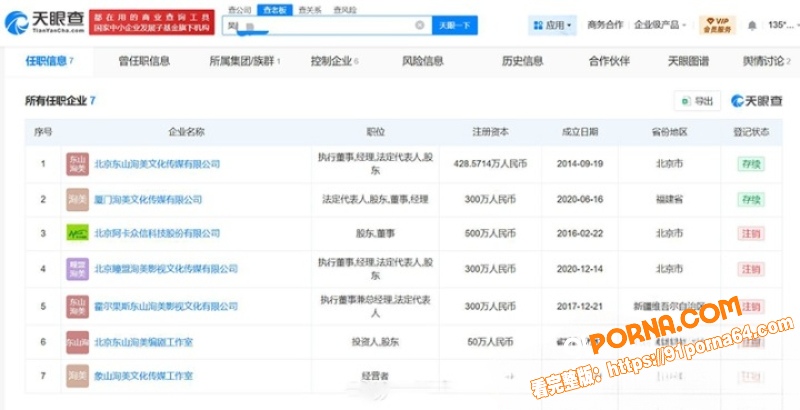Open the 合作伙伴 tab
Image resolution: width=800 pixels, height=410 pixels.
click(609, 61)
